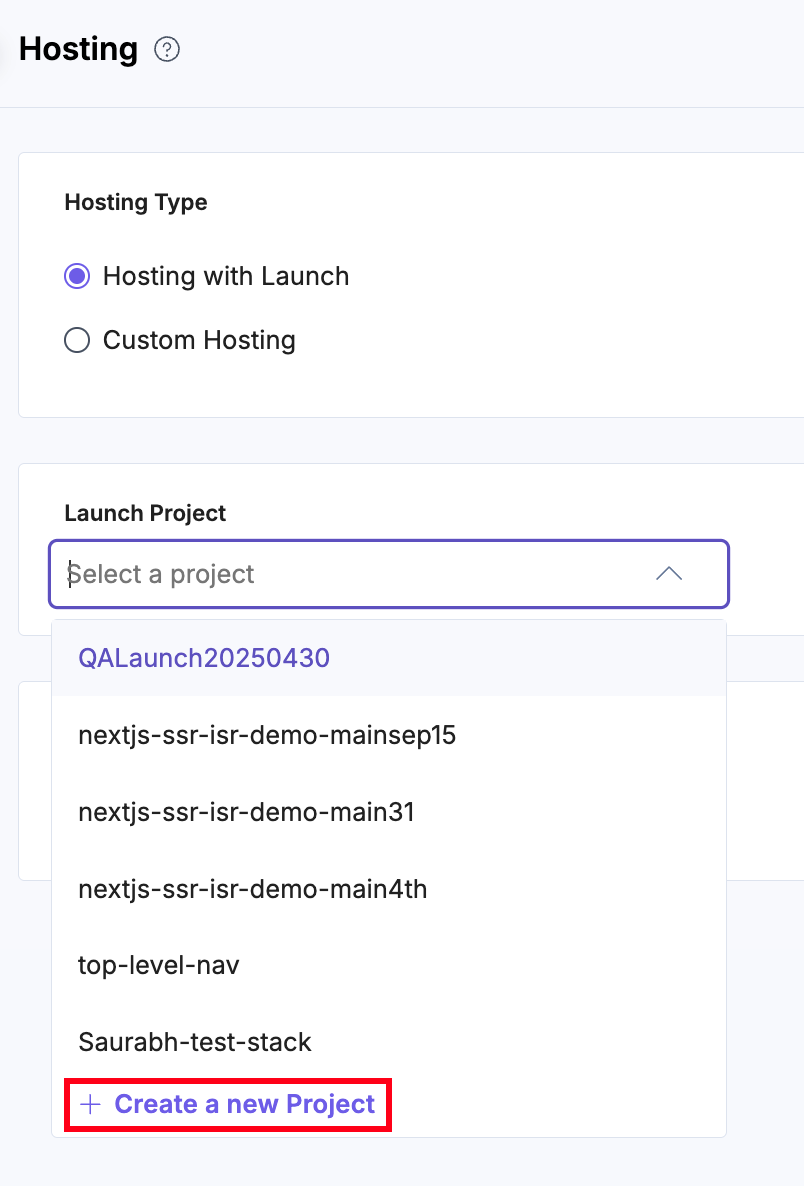The image size is (804, 1186).
Task: Enable the Custom Hosting radio button
Action: [x=77, y=340]
